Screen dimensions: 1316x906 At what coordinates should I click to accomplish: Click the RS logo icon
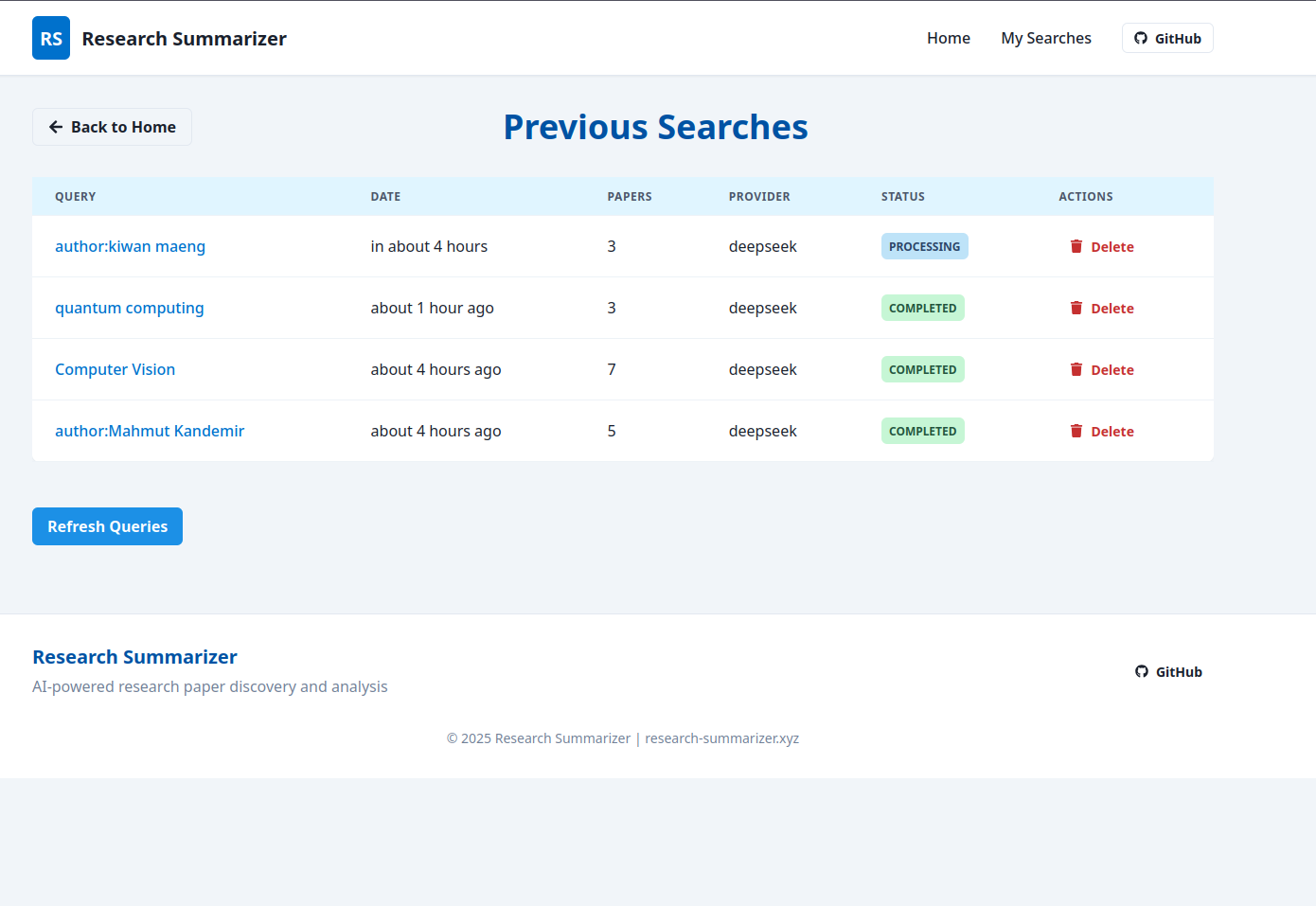(x=51, y=38)
